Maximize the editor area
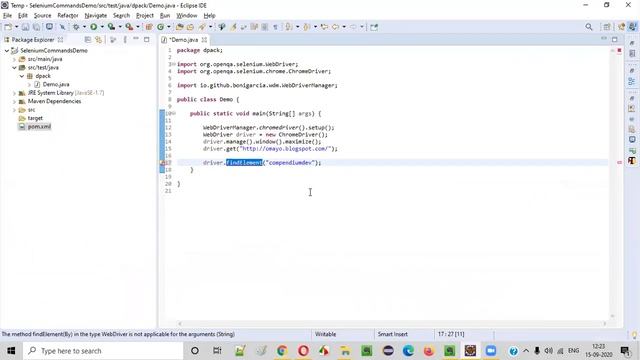The height and width of the screenshot is (360, 640). pos(615,40)
